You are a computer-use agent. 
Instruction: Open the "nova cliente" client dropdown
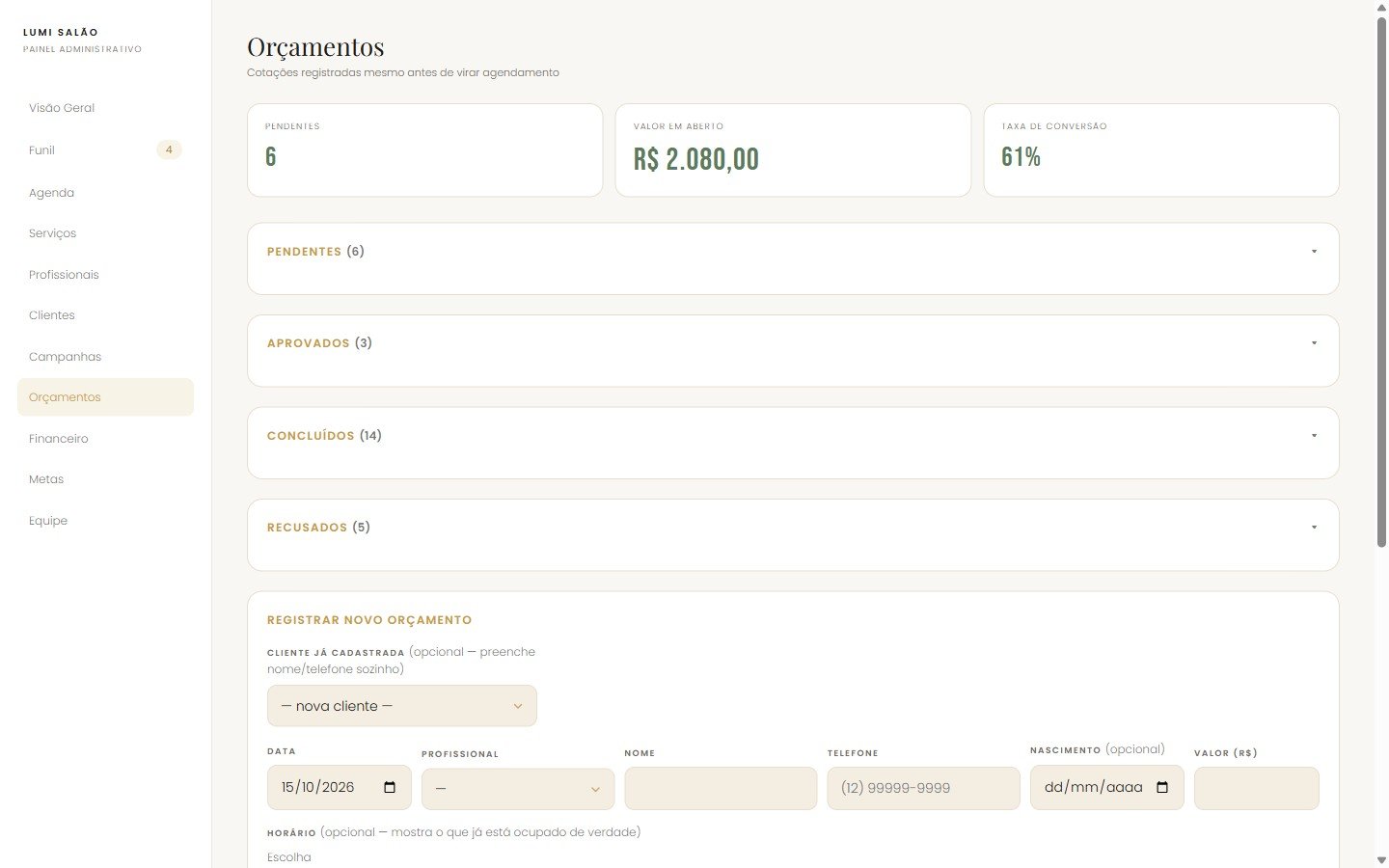(x=402, y=706)
